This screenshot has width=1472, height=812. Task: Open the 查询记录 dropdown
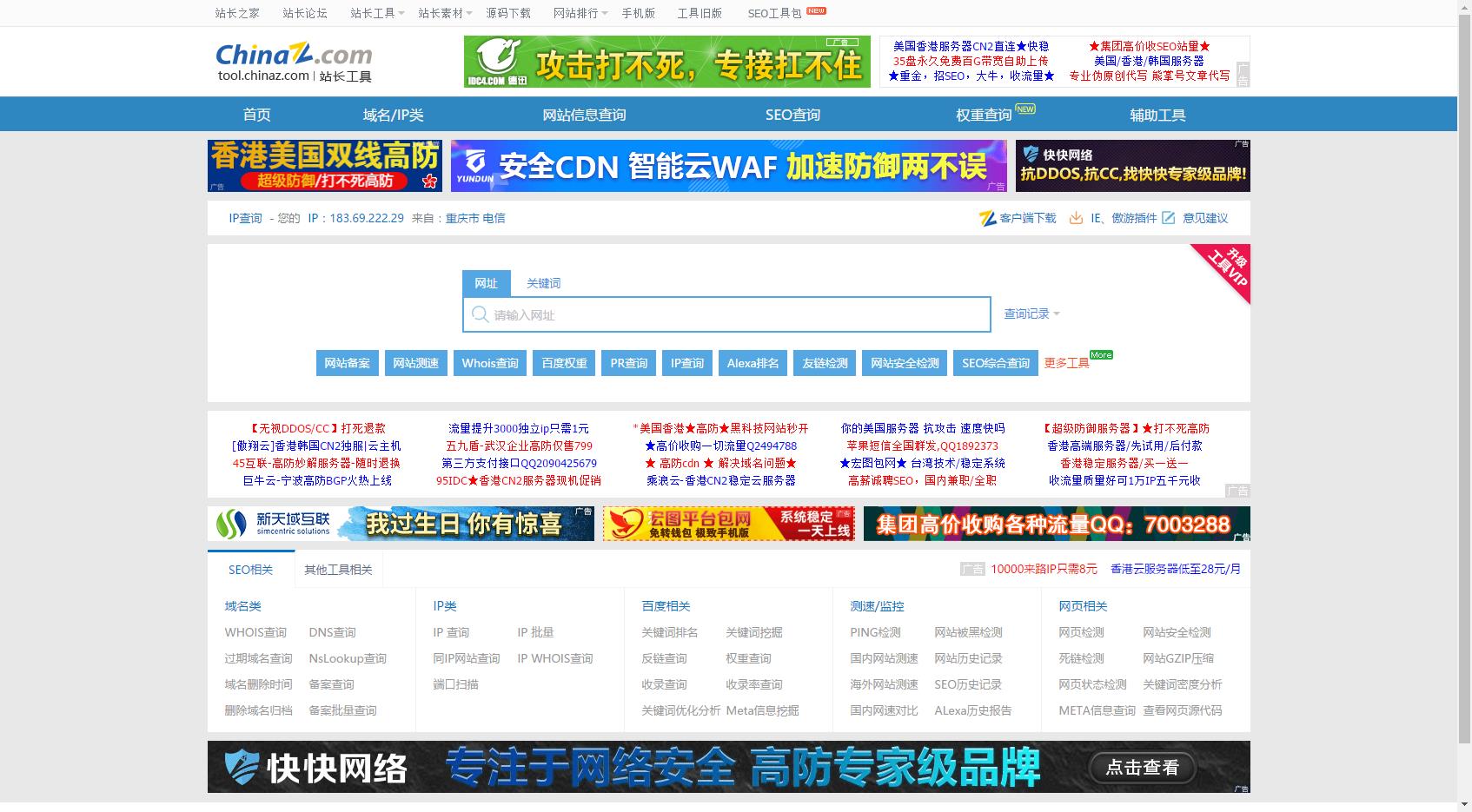click(1031, 314)
